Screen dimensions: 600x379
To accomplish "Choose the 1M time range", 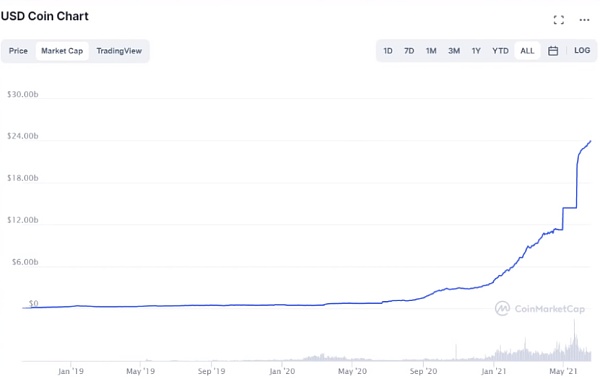I will click(431, 51).
